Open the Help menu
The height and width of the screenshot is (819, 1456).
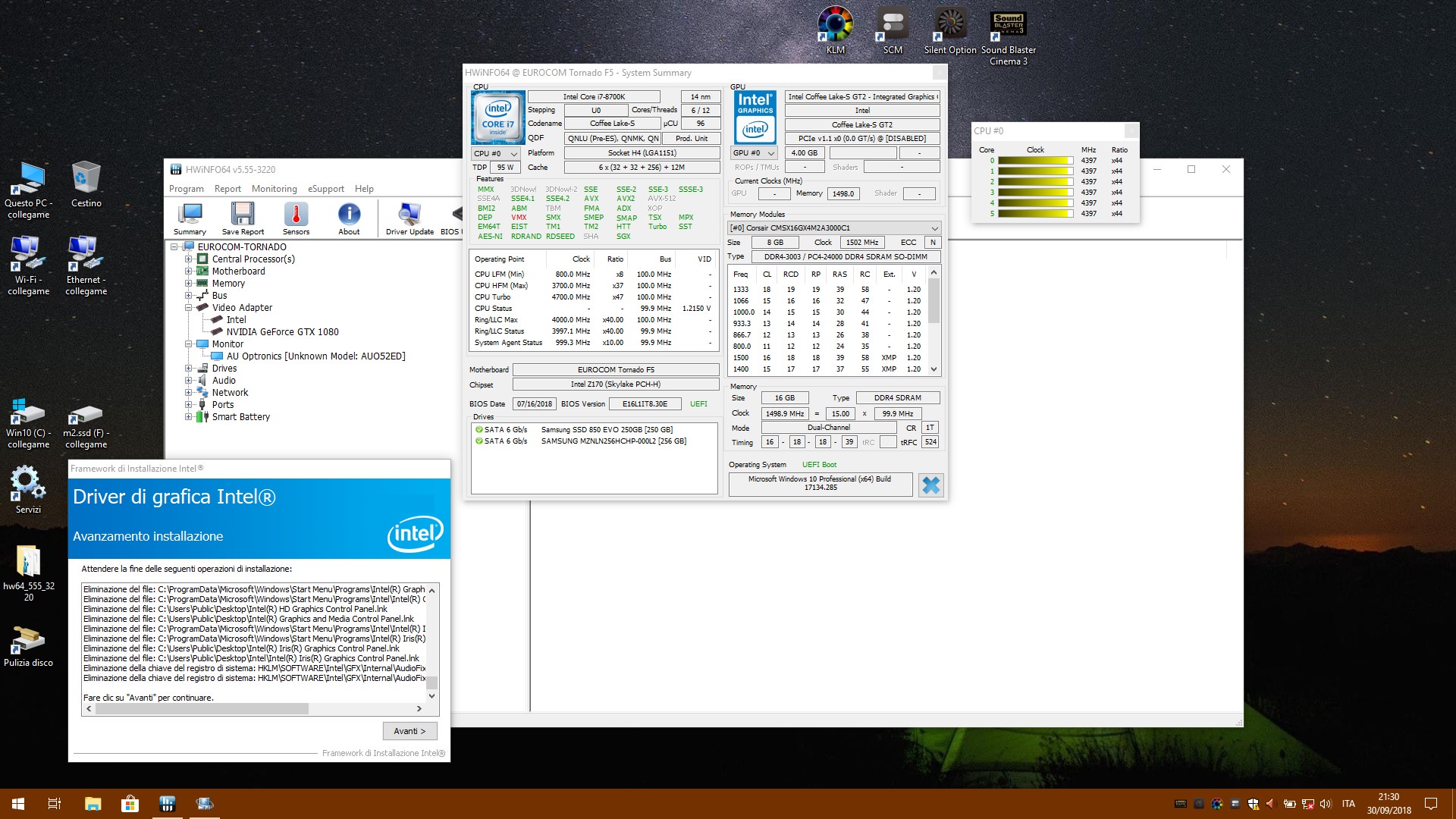coord(364,189)
